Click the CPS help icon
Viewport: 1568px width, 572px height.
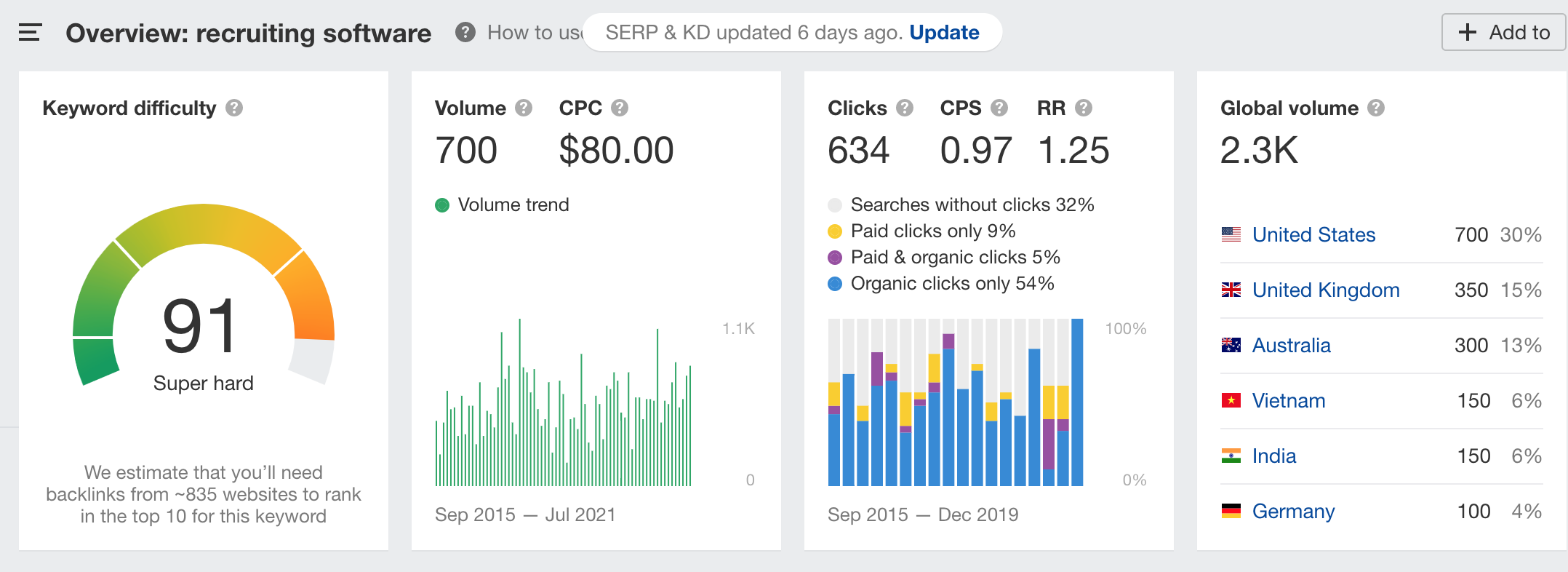(x=999, y=108)
